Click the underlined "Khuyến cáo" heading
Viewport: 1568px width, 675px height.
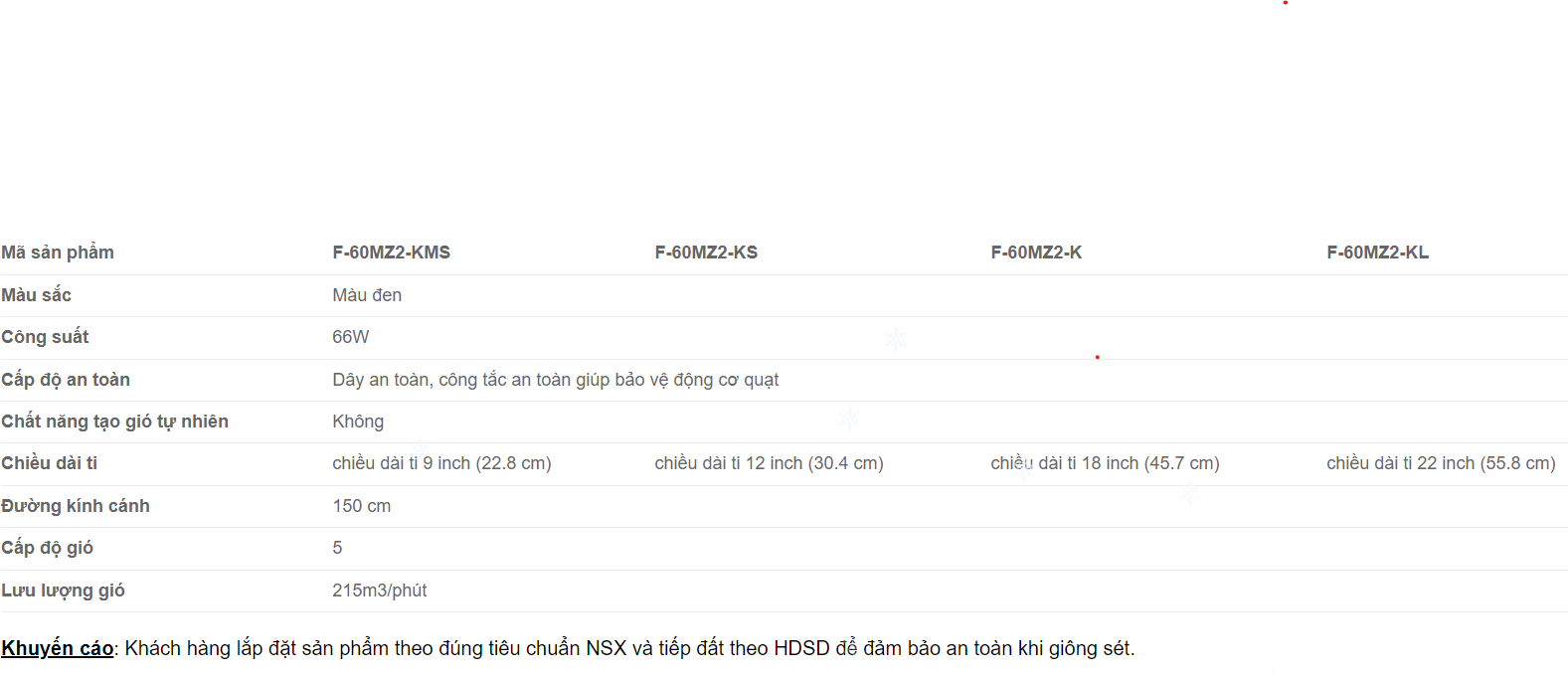(57, 648)
